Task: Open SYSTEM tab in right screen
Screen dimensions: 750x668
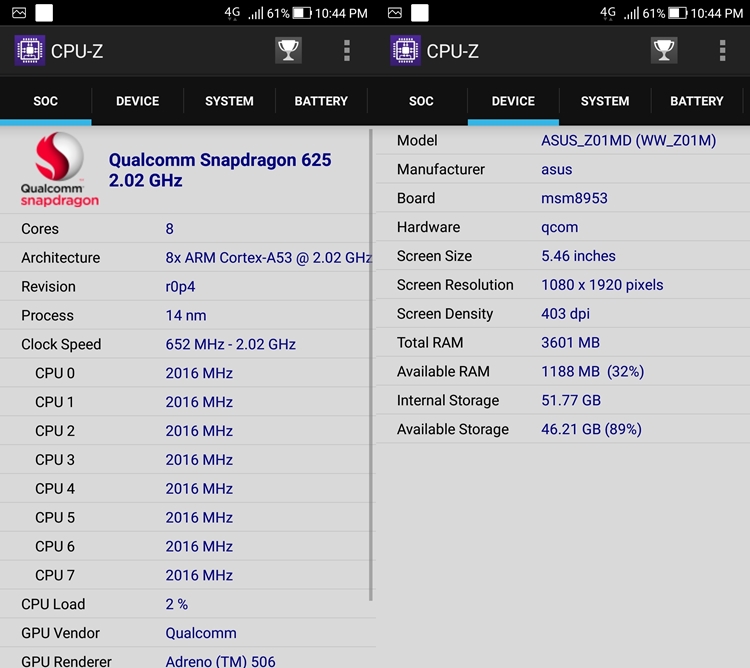Action: point(605,101)
